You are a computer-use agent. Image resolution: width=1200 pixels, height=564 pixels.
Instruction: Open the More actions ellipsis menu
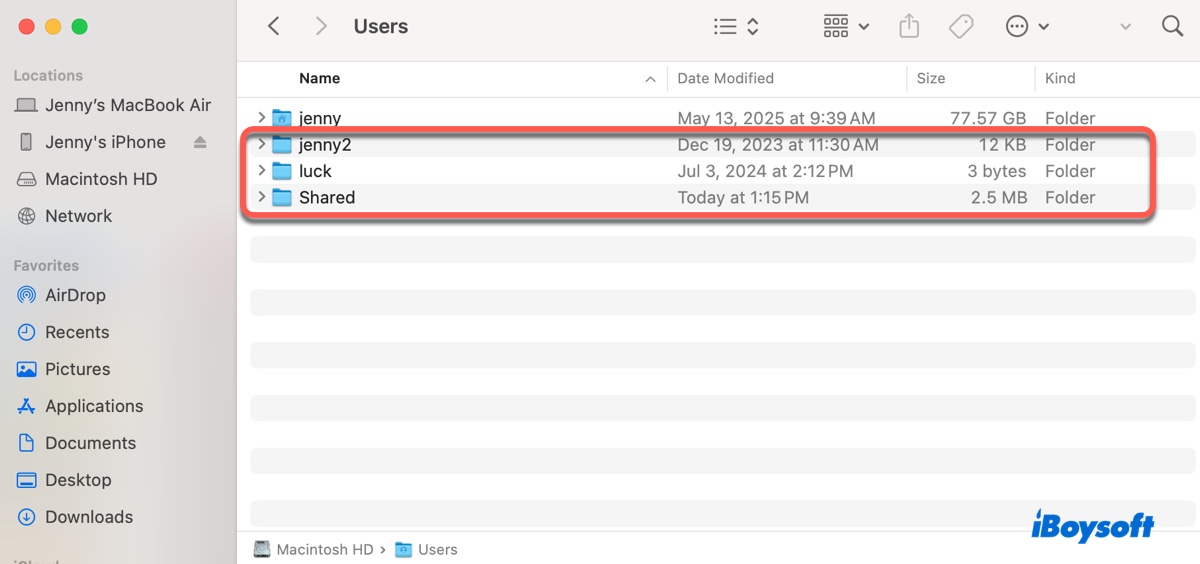(1027, 27)
